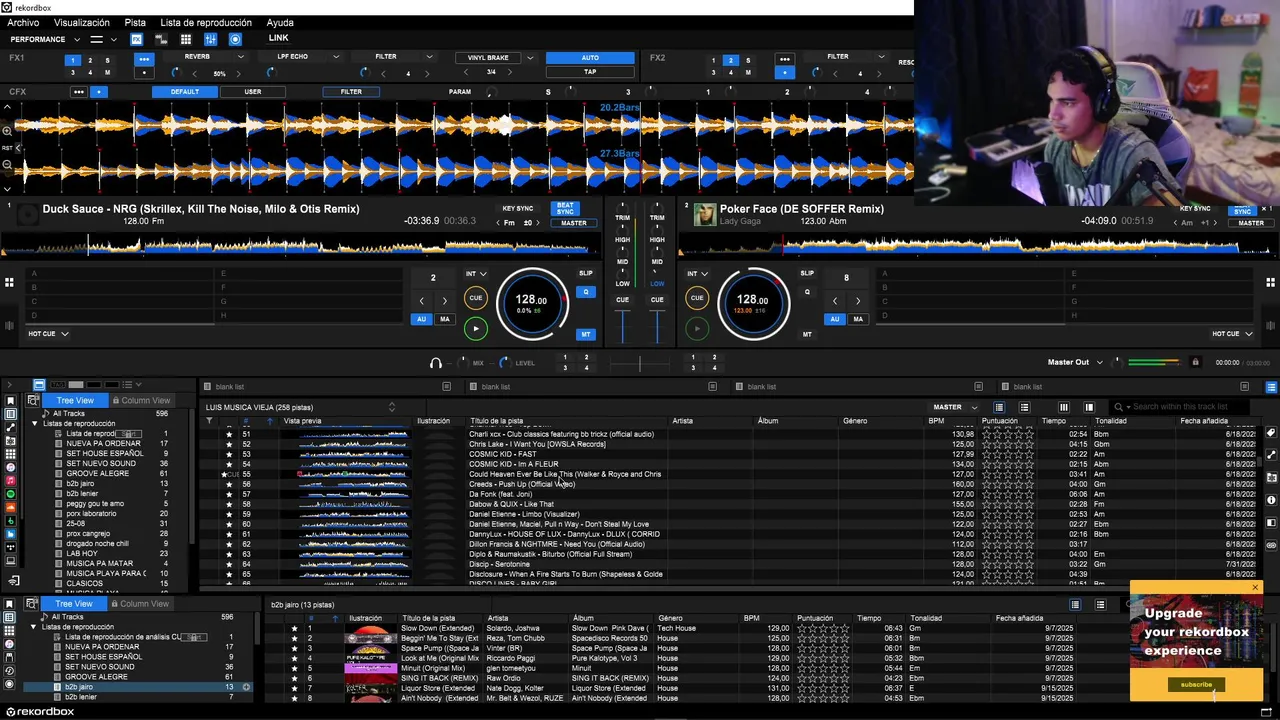The height and width of the screenshot is (720, 1280).
Task: Open the Lista de reproducción menu
Action: tap(206, 22)
